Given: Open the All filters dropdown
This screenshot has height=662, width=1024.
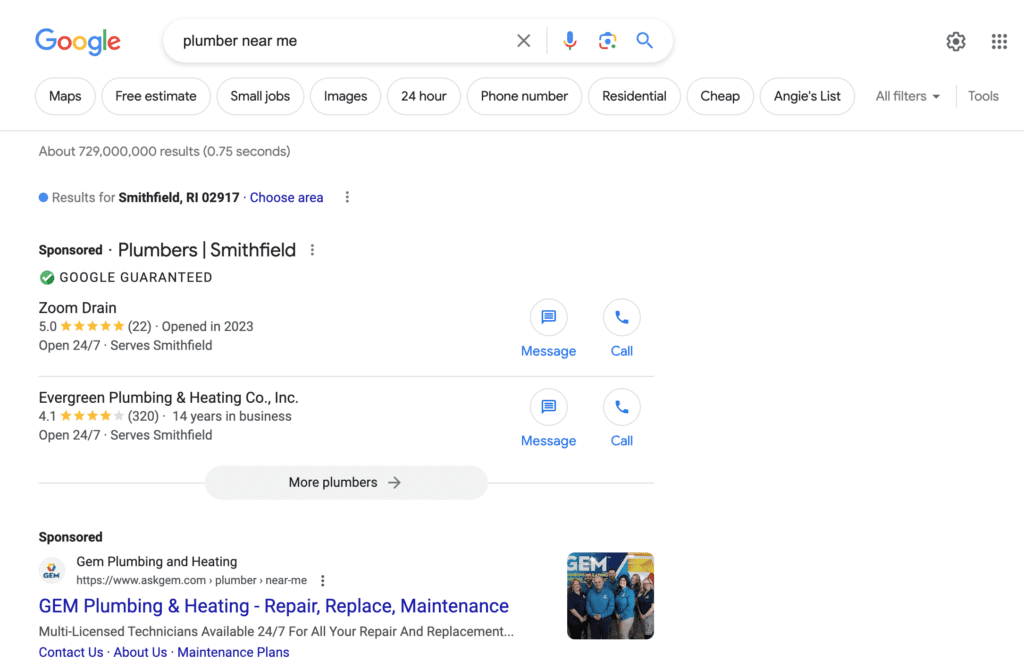Looking at the screenshot, I should click(906, 96).
